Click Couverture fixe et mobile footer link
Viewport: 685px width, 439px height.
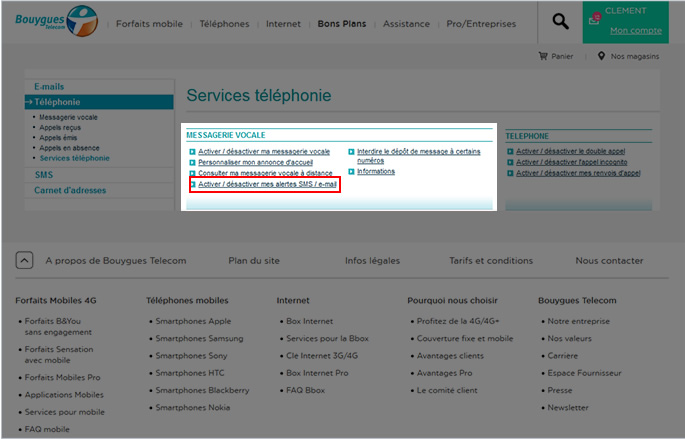click(465, 339)
